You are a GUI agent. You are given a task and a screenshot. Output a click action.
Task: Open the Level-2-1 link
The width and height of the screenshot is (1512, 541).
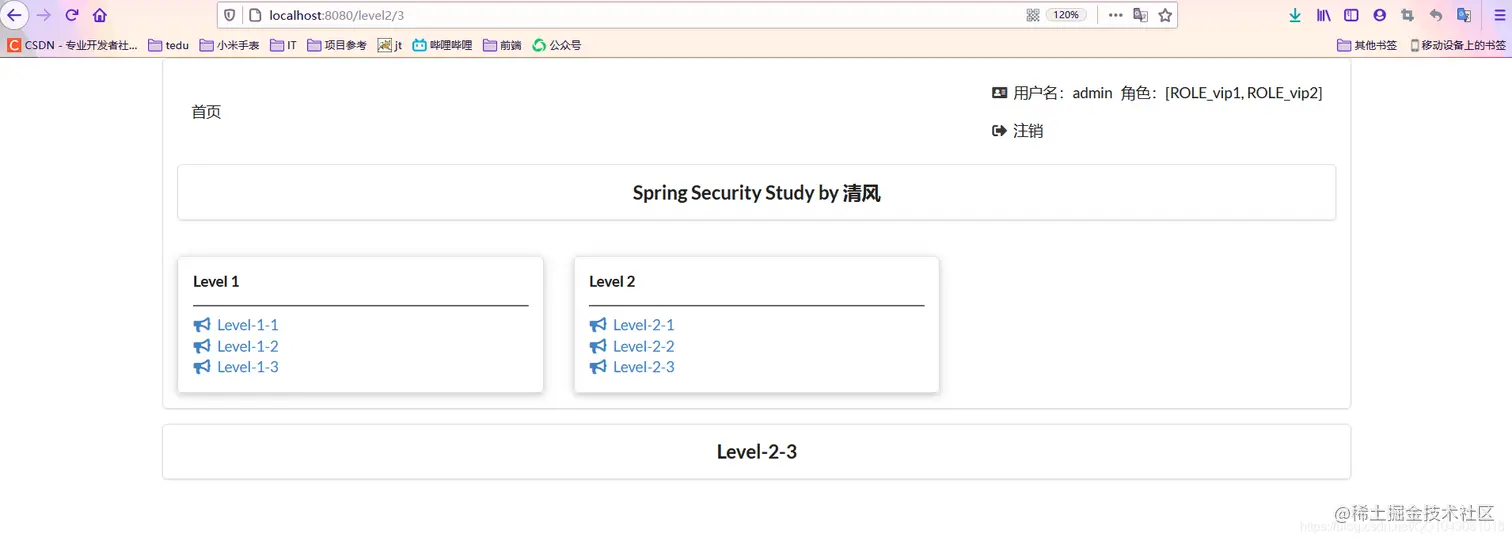point(644,325)
